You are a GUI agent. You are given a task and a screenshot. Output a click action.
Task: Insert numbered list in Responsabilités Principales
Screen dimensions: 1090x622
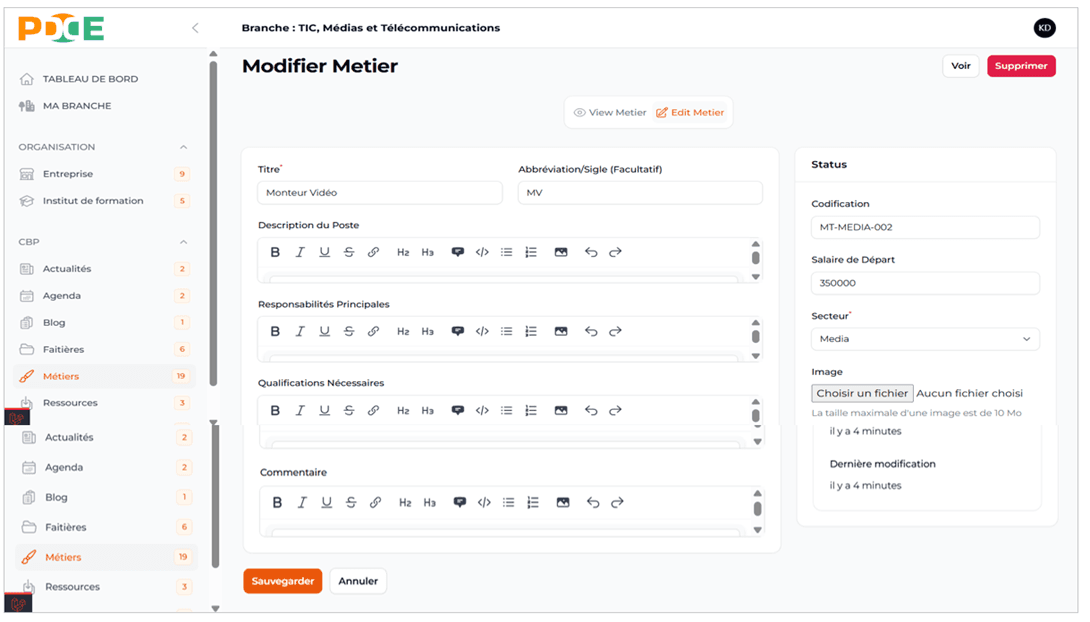[531, 331]
